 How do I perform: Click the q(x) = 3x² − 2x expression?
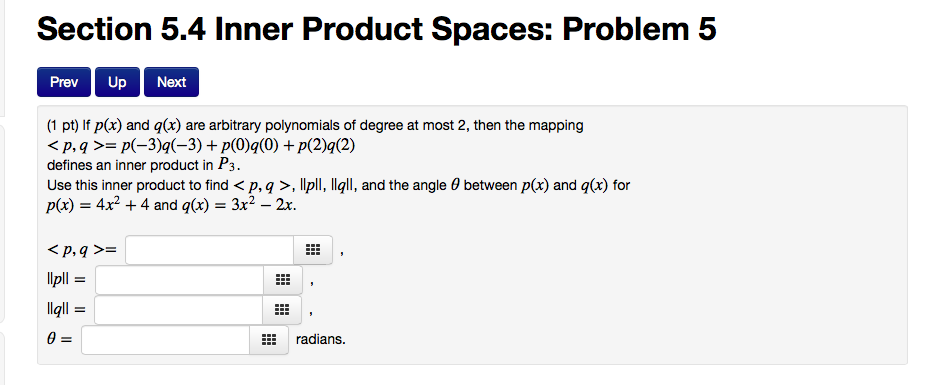point(238,205)
